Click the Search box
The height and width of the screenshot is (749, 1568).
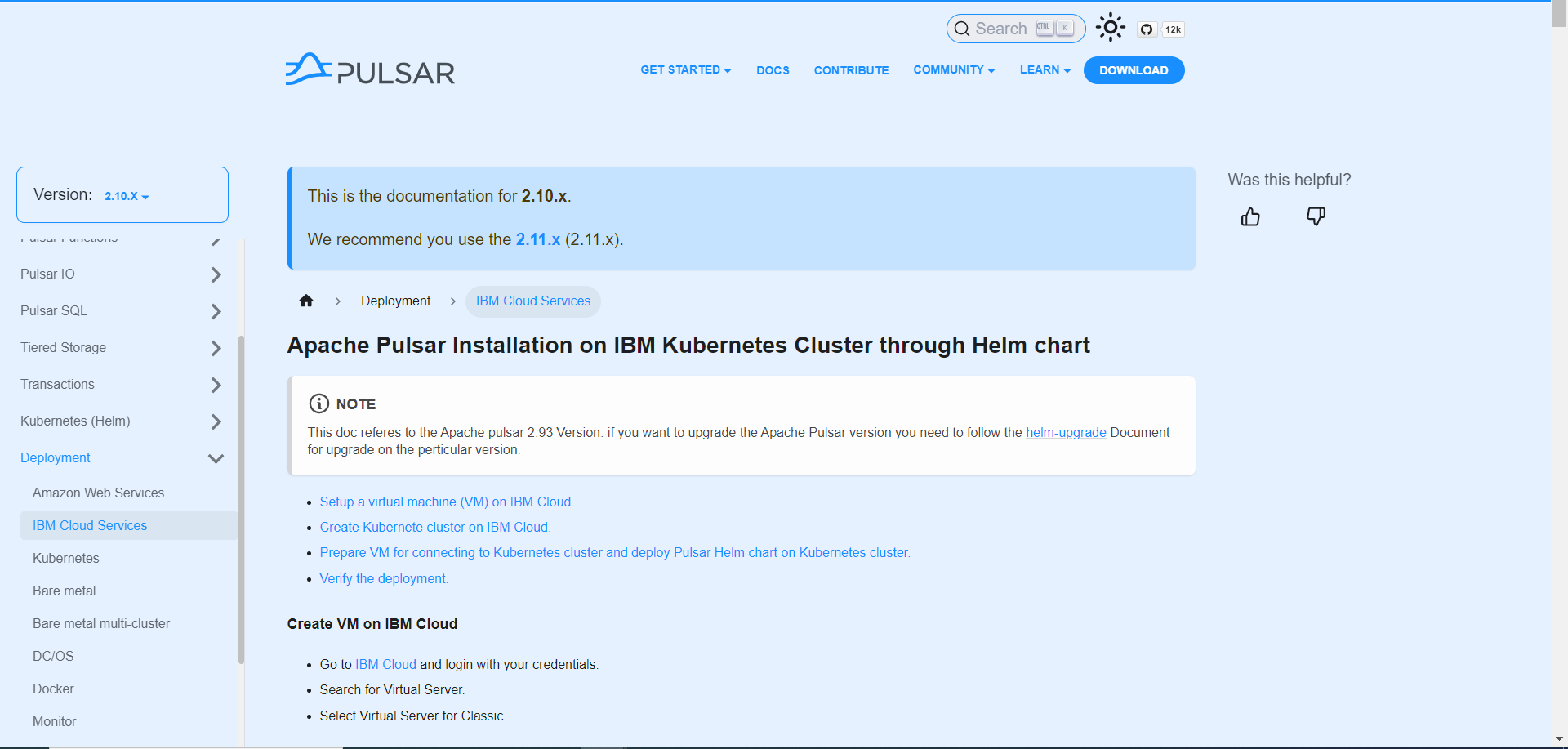coord(1016,29)
